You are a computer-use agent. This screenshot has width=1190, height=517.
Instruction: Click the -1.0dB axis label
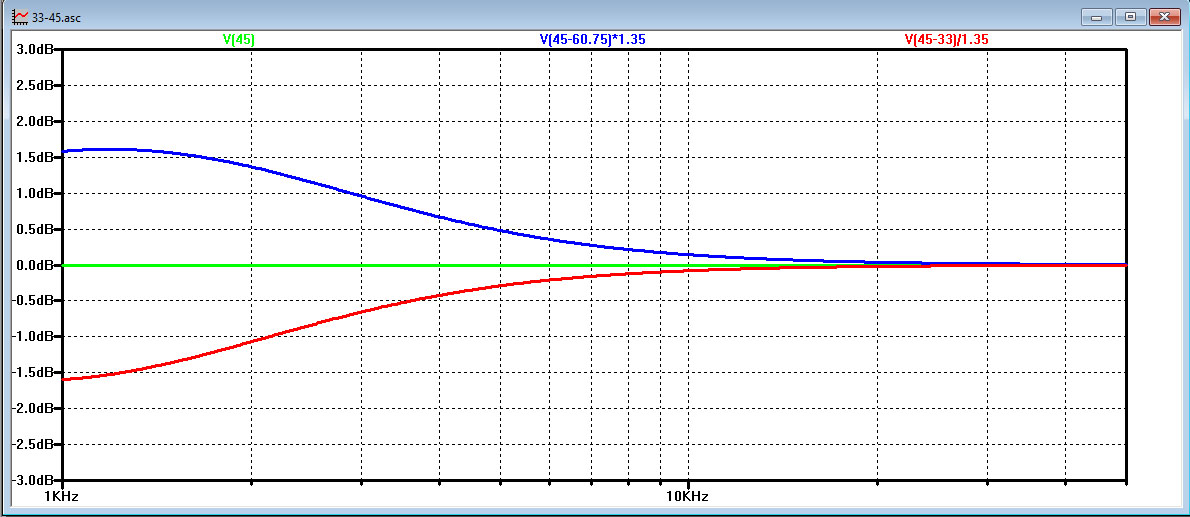click(x=32, y=337)
